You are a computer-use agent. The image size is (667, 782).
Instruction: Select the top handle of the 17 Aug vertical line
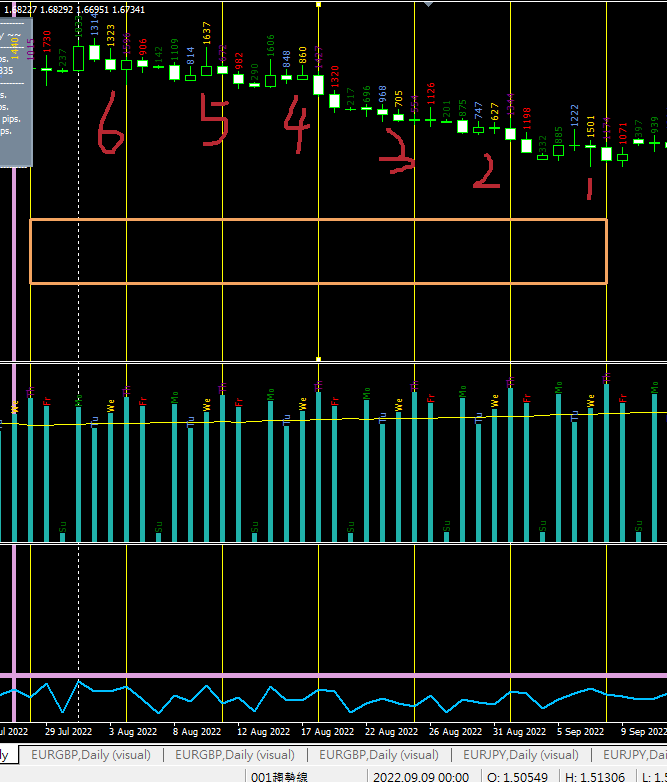[x=318, y=4]
